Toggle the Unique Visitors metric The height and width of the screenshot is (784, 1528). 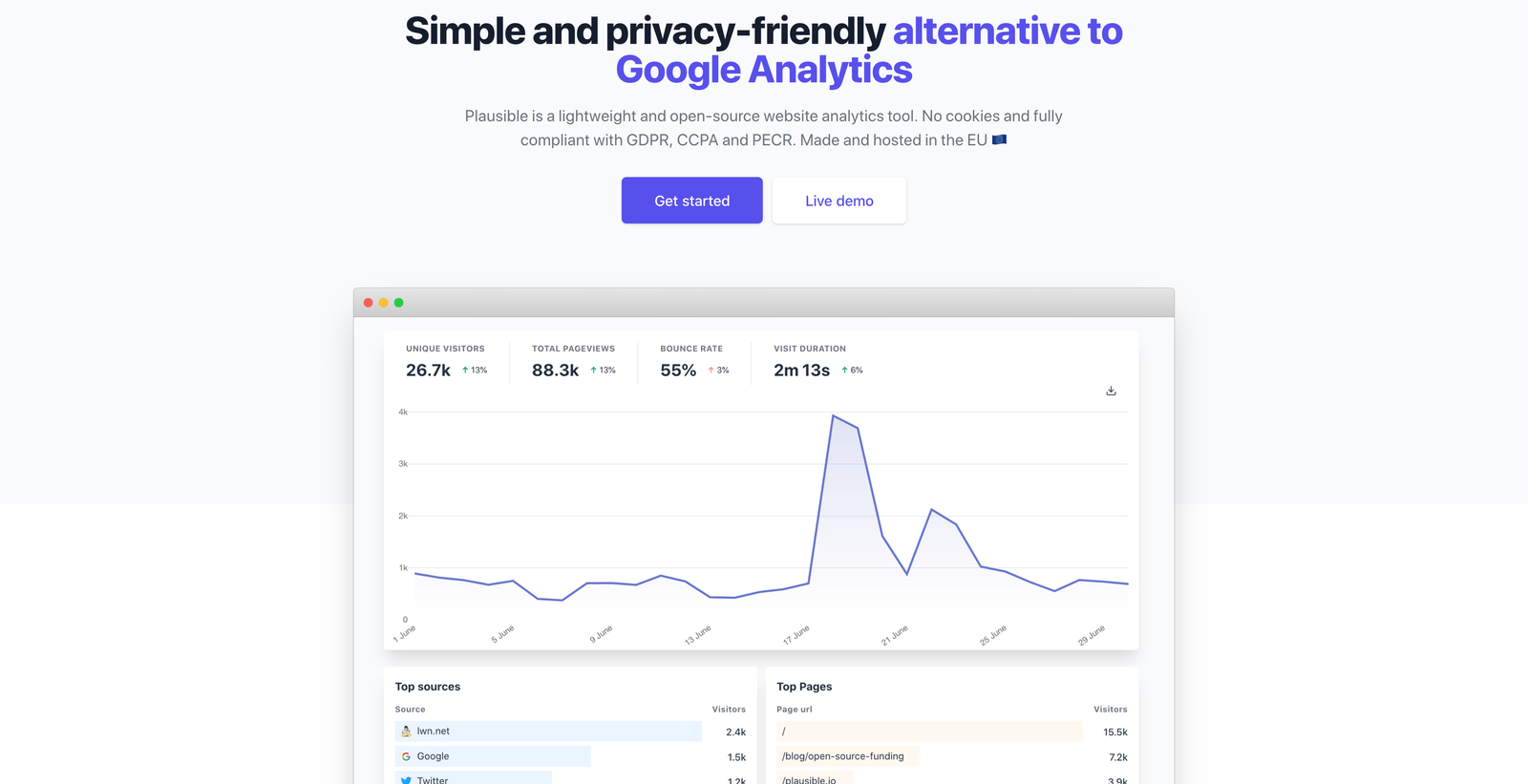pos(445,361)
